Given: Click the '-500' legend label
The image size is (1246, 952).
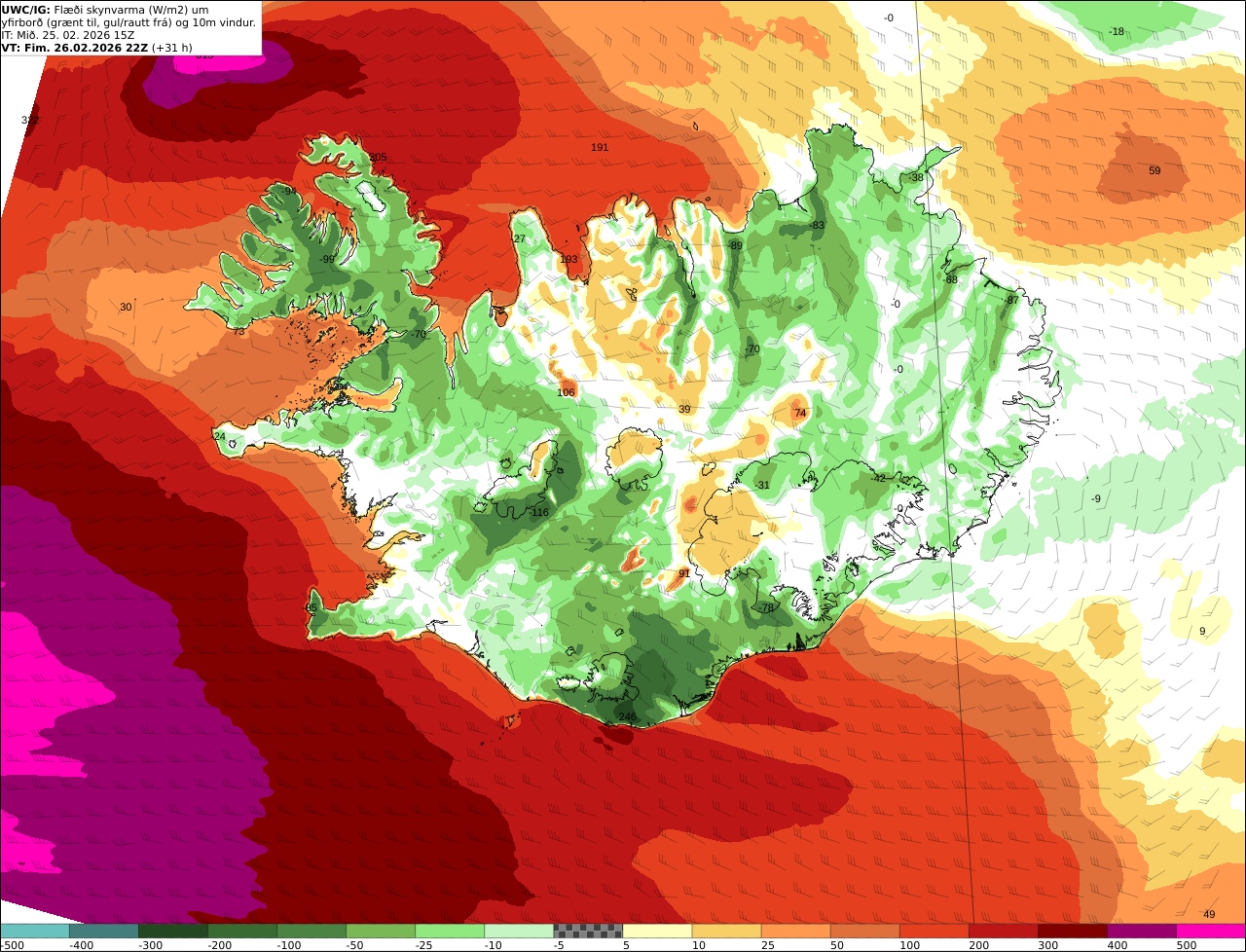Looking at the screenshot, I should [12, 944].
